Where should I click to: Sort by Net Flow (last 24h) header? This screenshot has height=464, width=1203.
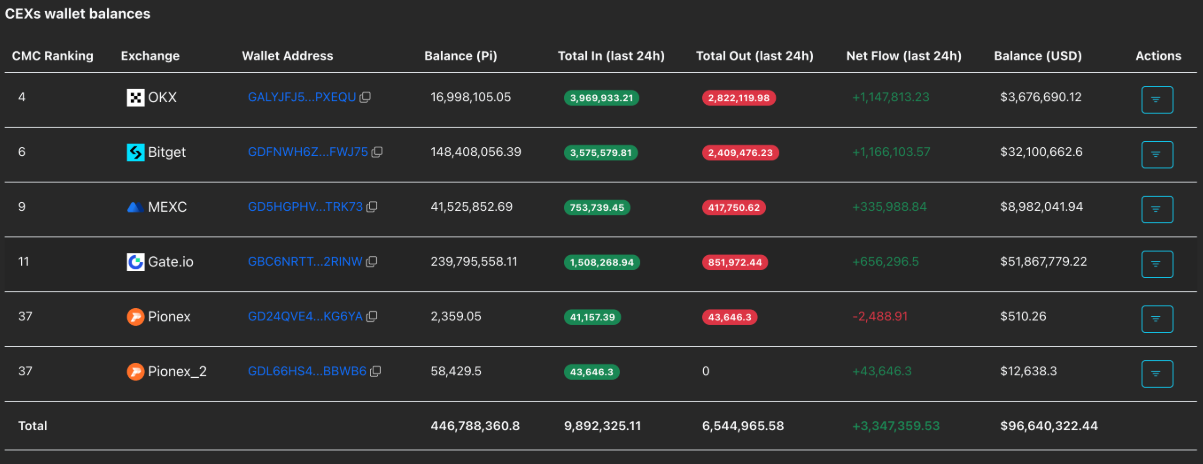pos(903,56)
